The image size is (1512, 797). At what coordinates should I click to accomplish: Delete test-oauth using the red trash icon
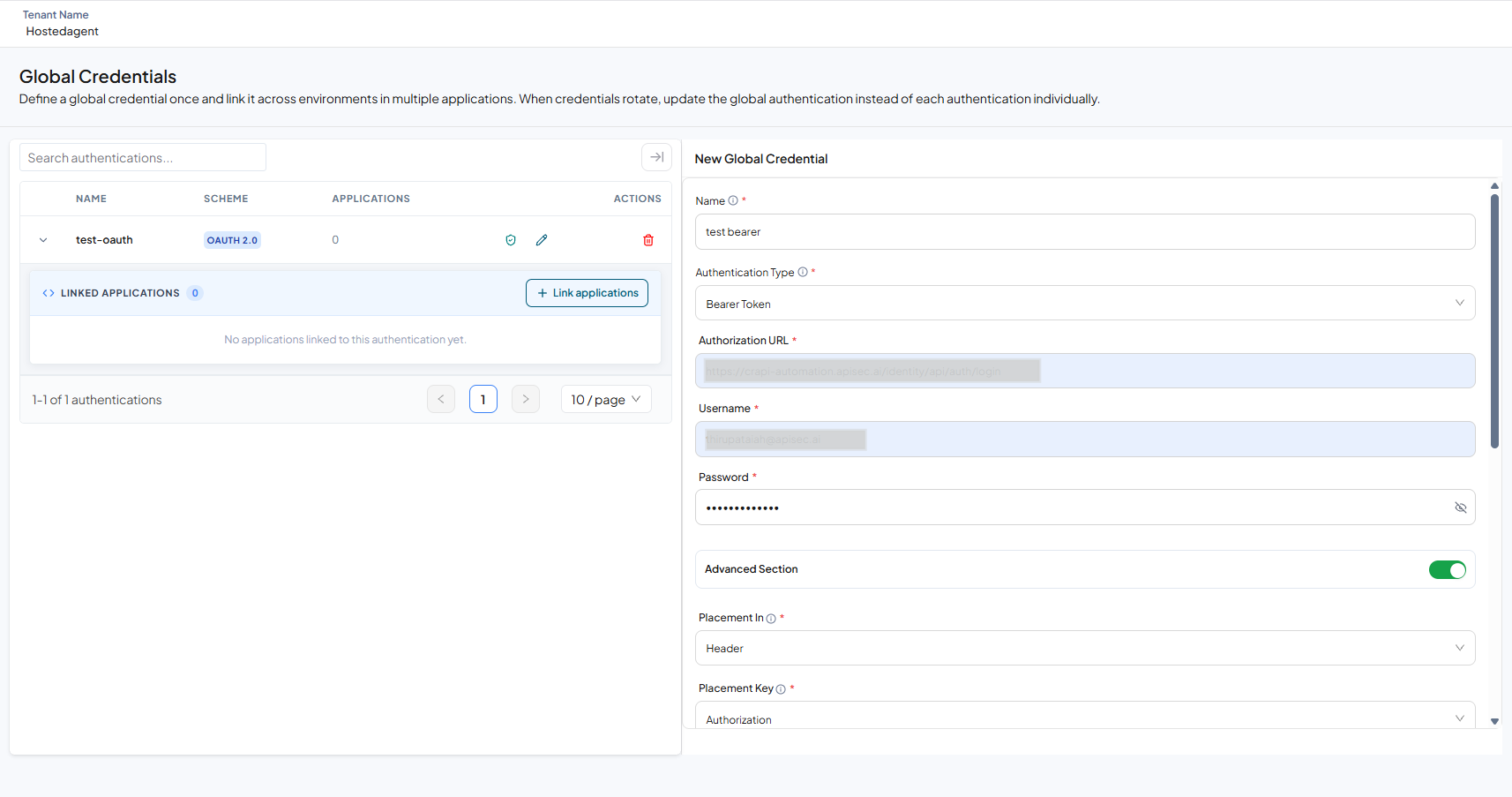coord(648,240)
